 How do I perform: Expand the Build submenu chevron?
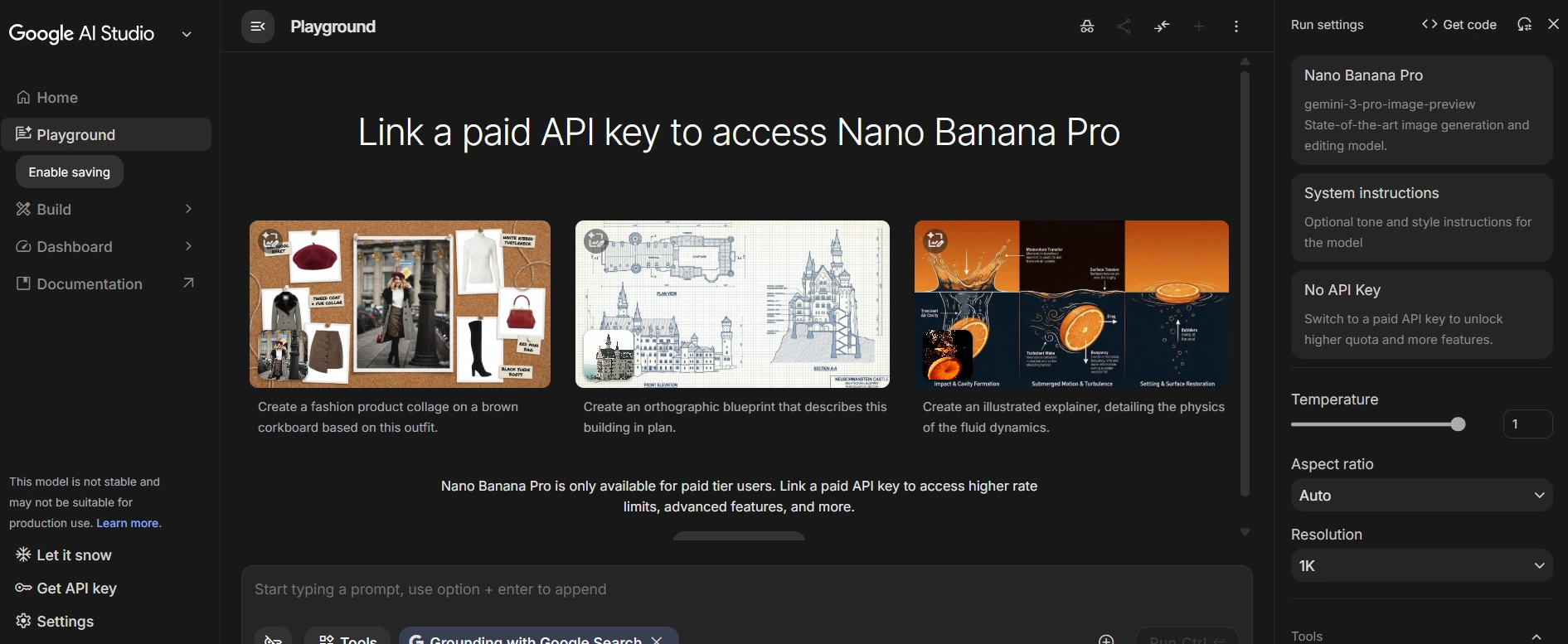[x=188, y=209]
